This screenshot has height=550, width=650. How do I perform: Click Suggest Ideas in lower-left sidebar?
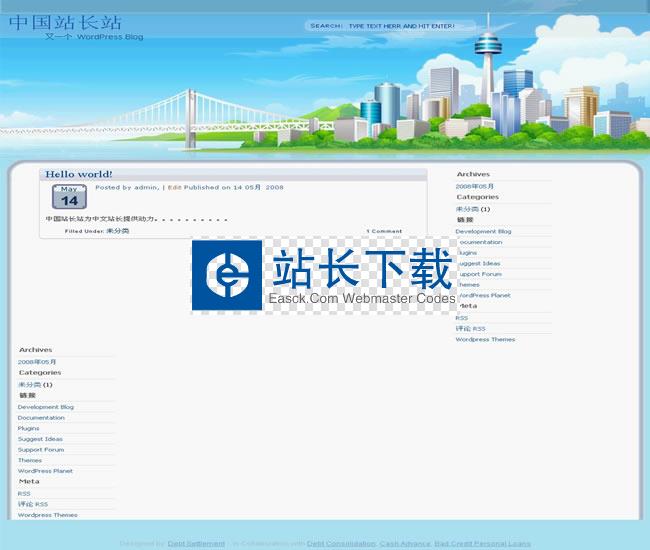40,439
